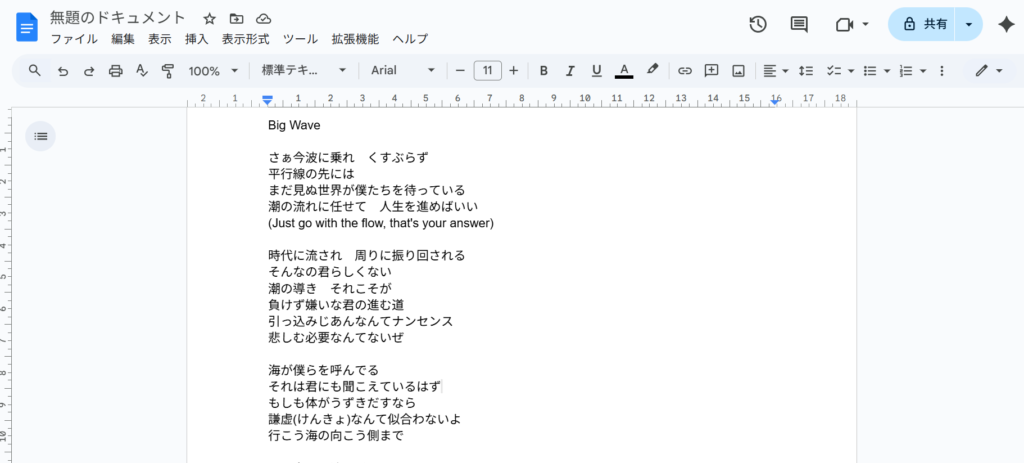The height and width of the screenshot is (463, 1024).
Task: Open the 100% zoom dropdown
Action: point(213,71)
